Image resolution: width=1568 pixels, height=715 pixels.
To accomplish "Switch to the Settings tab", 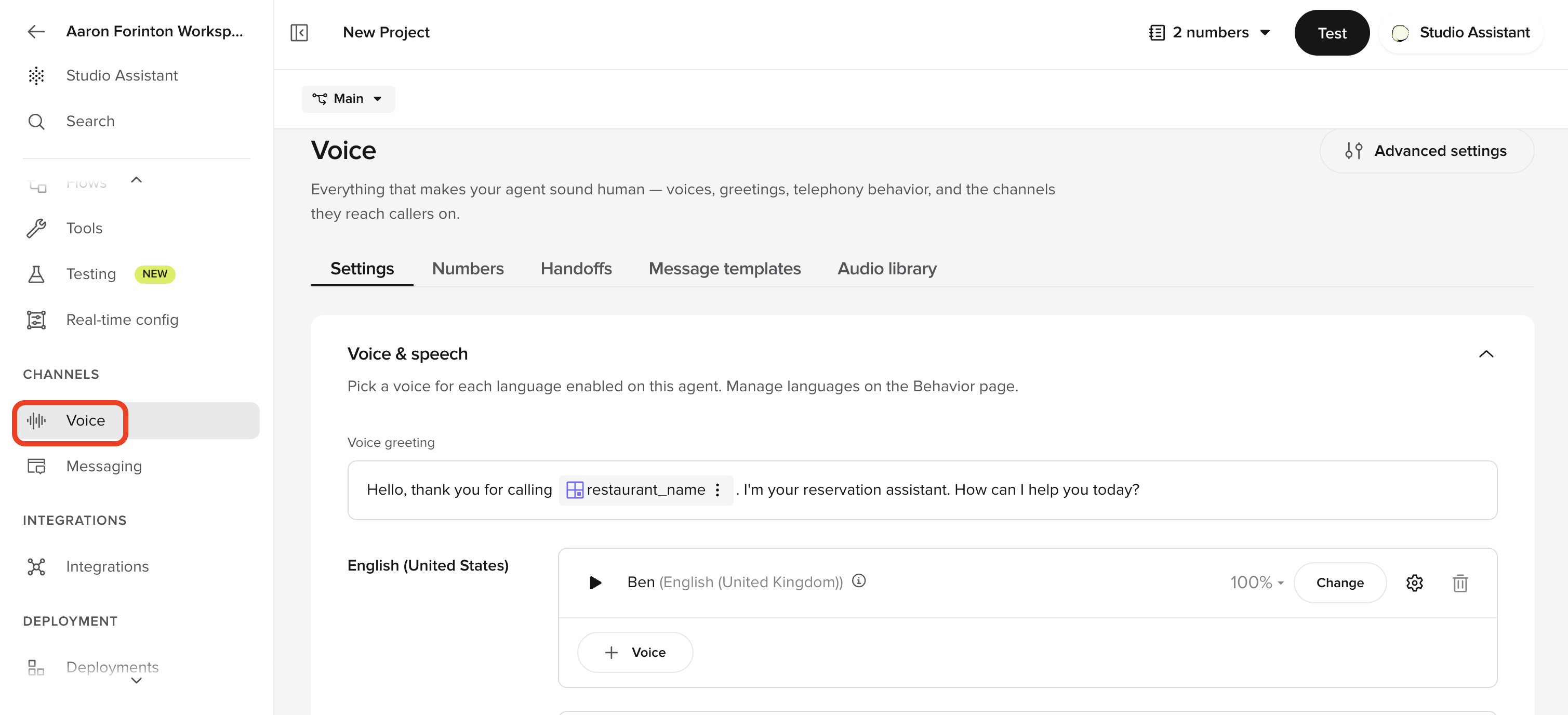I will 362,269.
